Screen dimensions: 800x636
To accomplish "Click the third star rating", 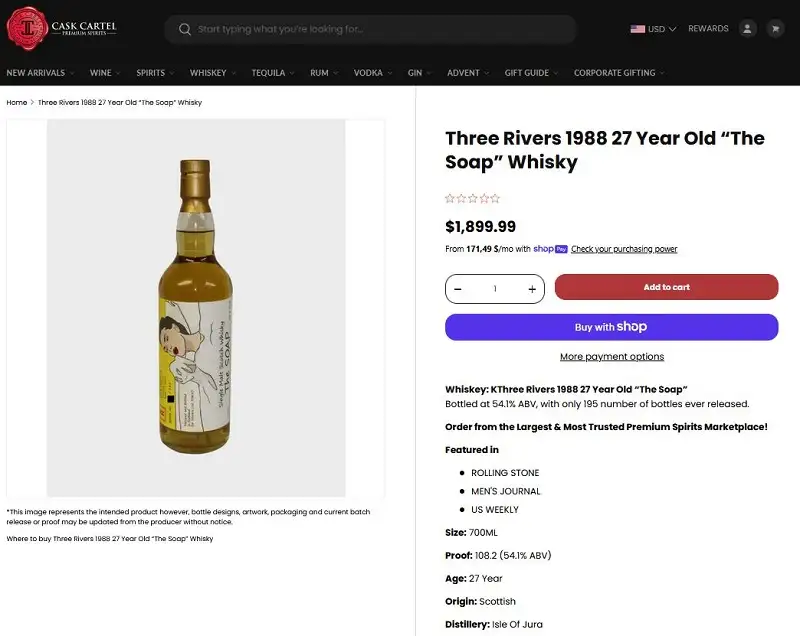I will point(472,198).
